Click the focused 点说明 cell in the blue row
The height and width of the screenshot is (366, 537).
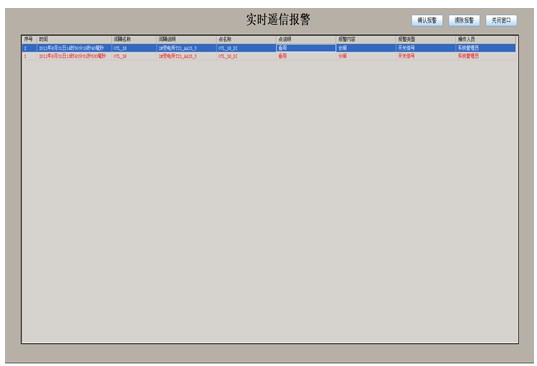coord(306,48)
